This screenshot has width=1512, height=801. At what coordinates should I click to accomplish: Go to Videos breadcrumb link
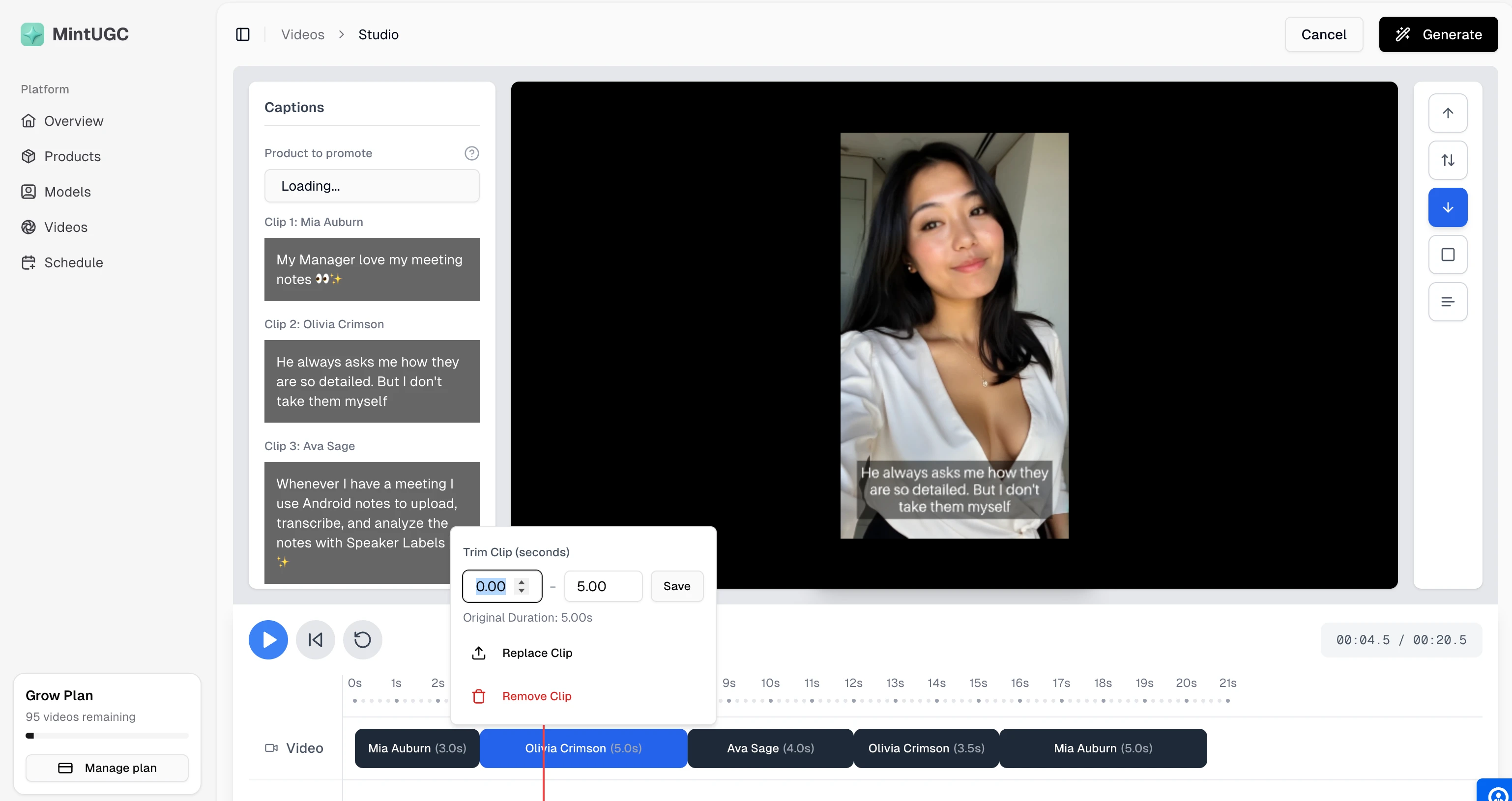(x=303, y=34)
